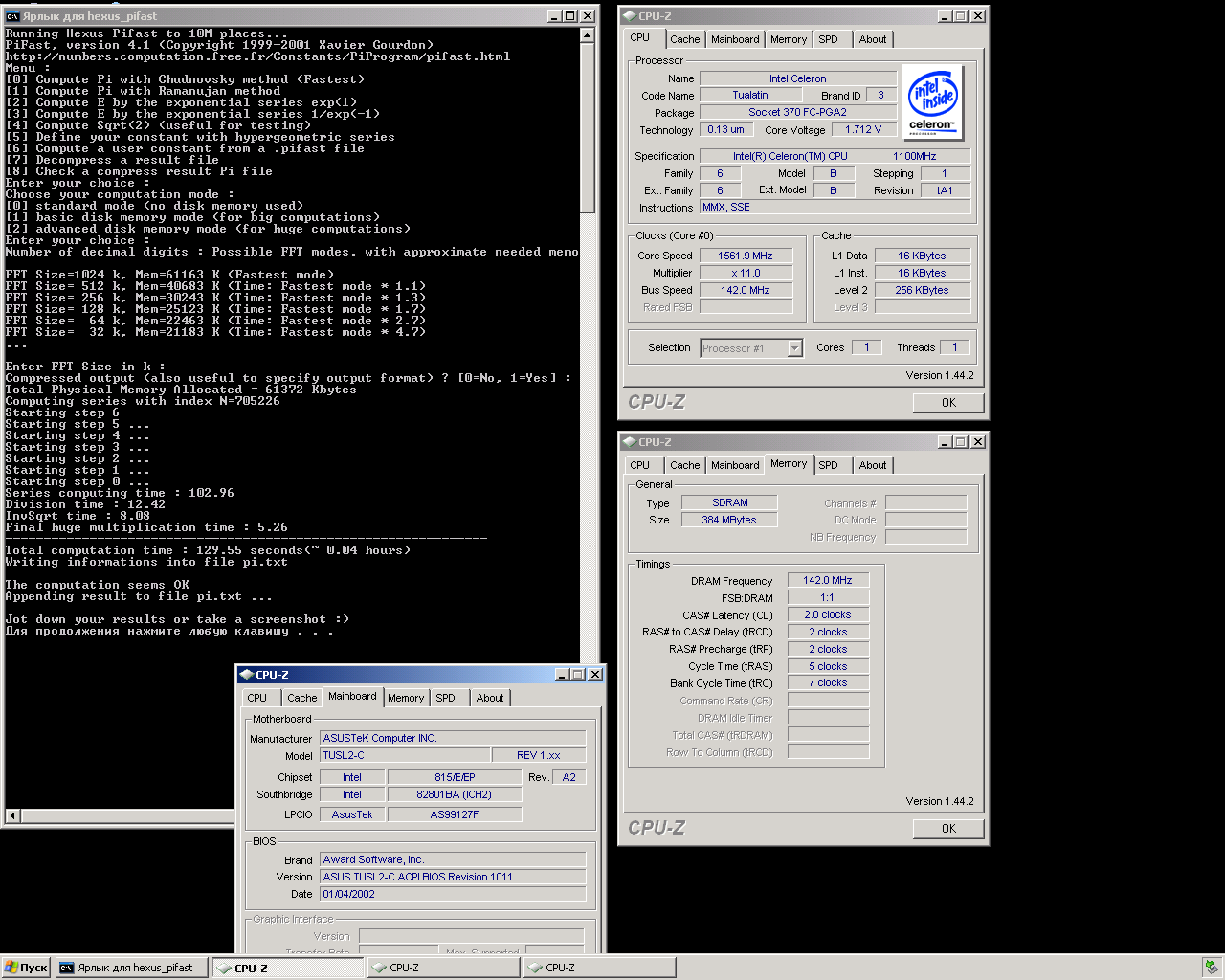Screen dimensions: 1225x980
Task: Click the system tray icon
Action: pyautogui.click(x=1211, y=968)
